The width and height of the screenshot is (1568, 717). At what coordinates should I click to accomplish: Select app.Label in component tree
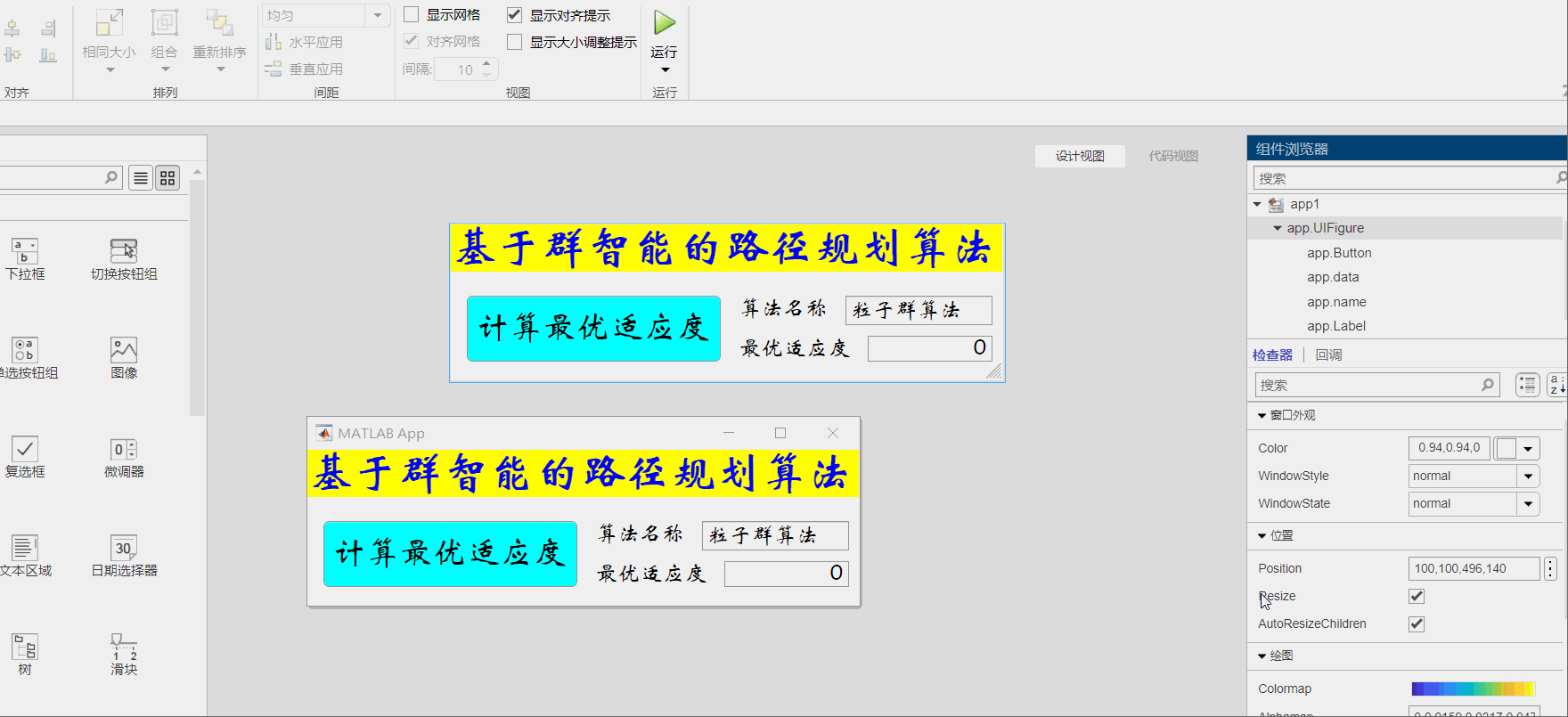(x=1336, y=326)
